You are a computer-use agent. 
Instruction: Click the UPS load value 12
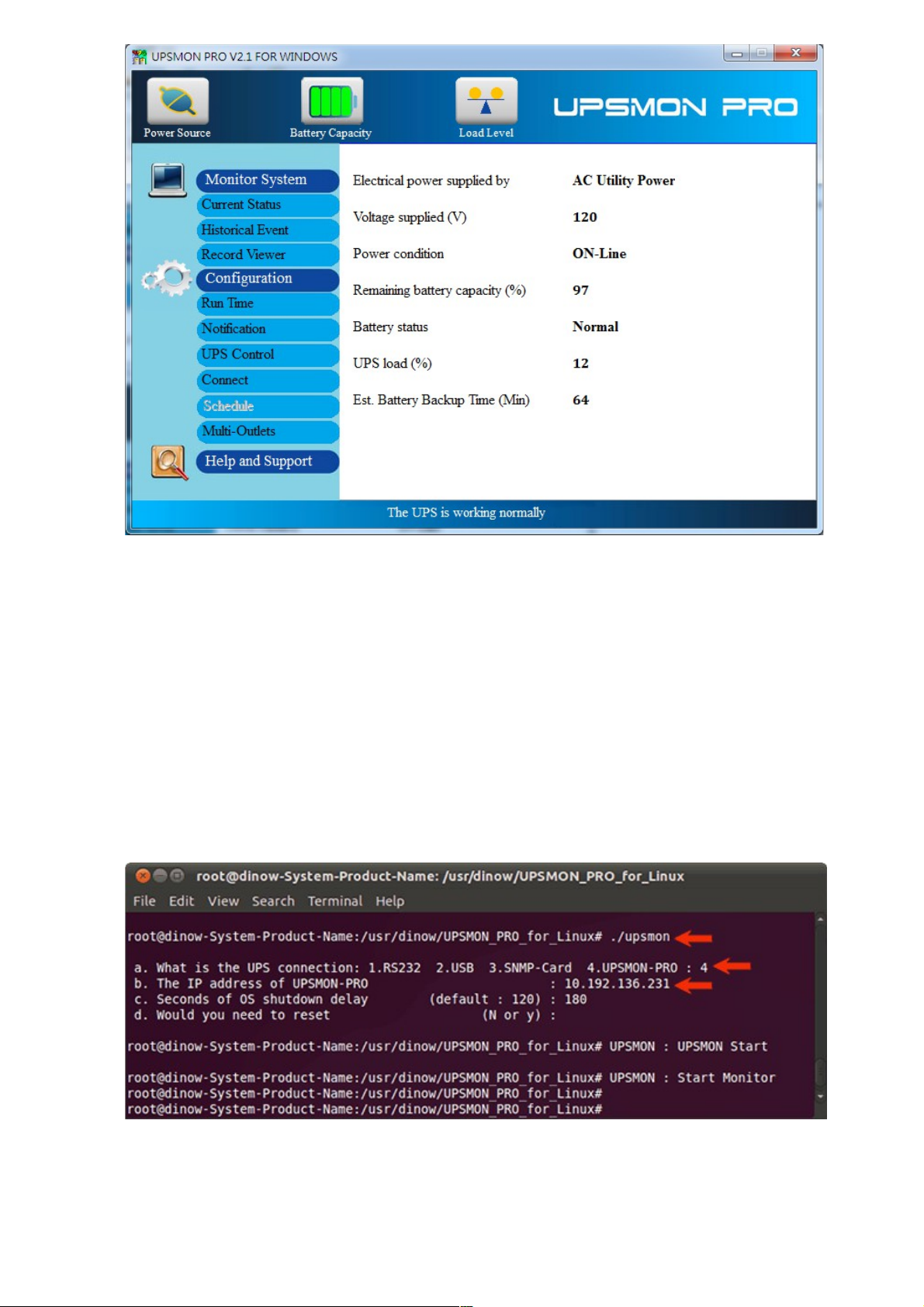[x=581, y=363]
